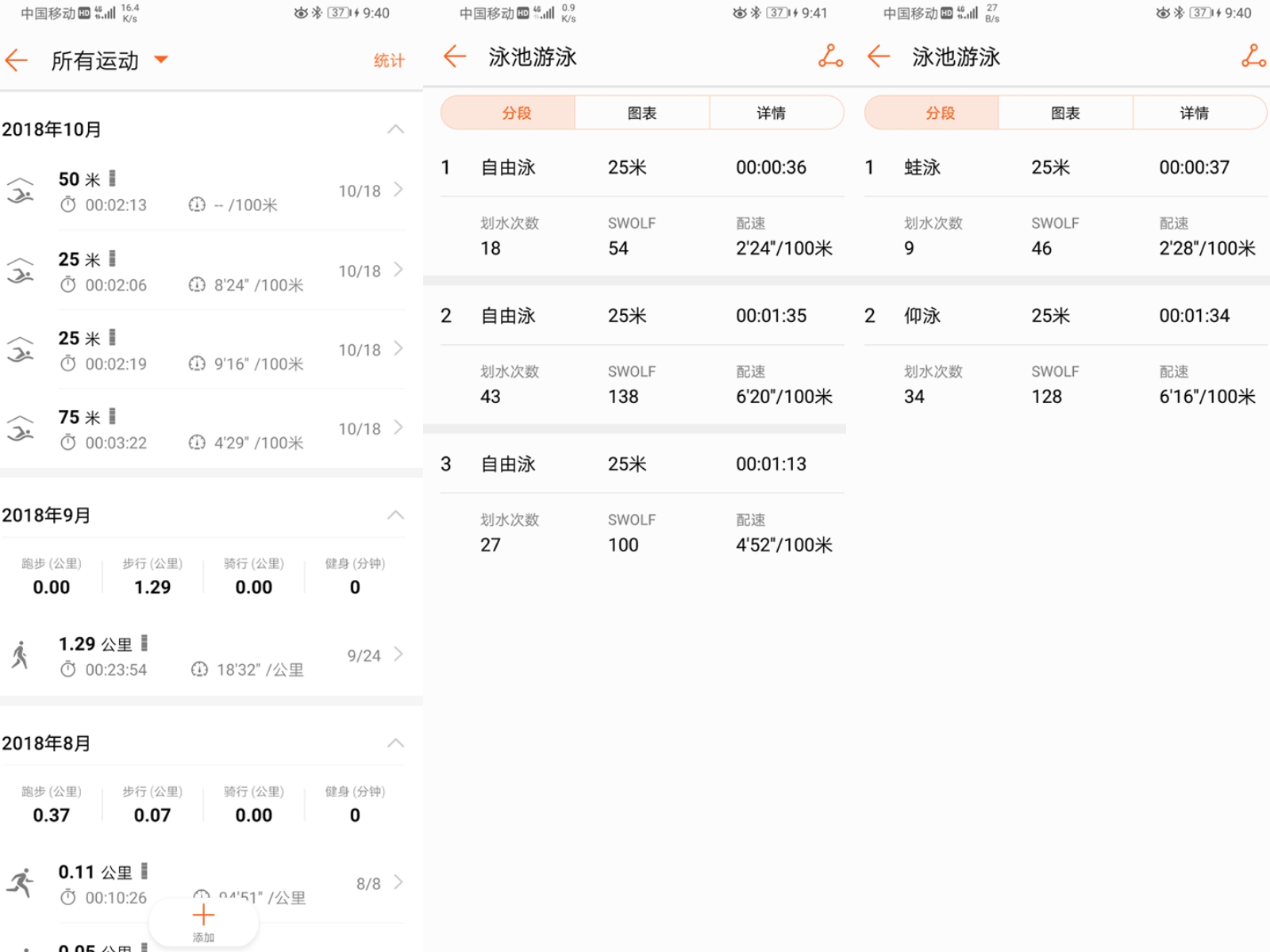Open the 统计 statistics page
The width and height of the screenshot is (1270, 952).
click(389, 60)
